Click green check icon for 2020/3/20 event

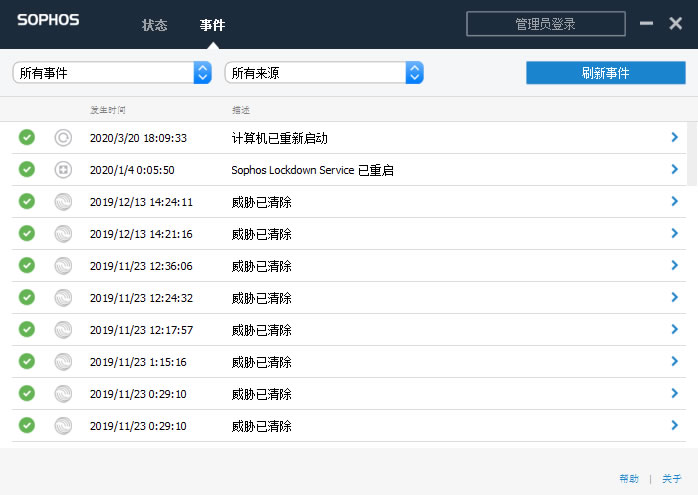(27, 138)
